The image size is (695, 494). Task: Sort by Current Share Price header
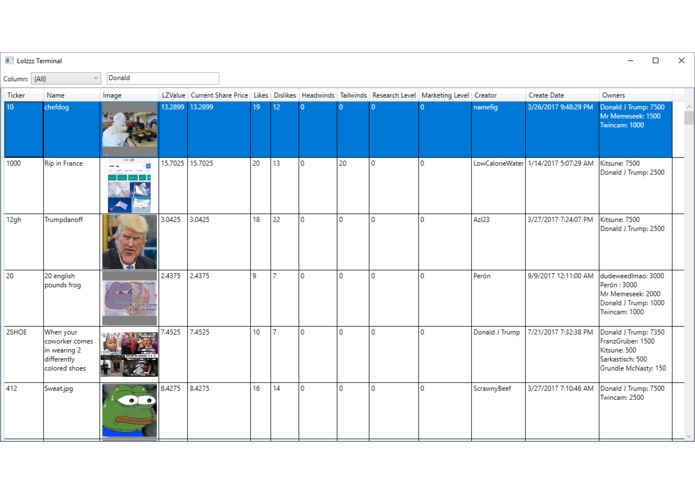[x=219, y=95]
